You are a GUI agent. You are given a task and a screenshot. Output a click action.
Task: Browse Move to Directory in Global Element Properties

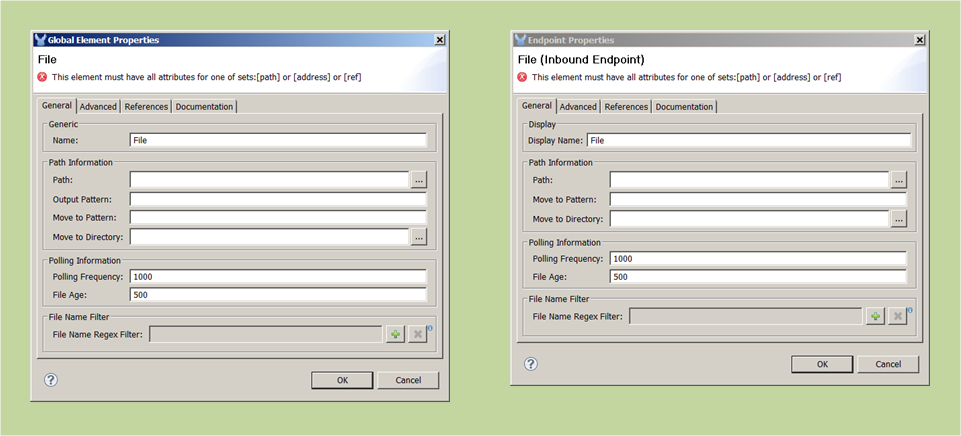click(419, 237)
